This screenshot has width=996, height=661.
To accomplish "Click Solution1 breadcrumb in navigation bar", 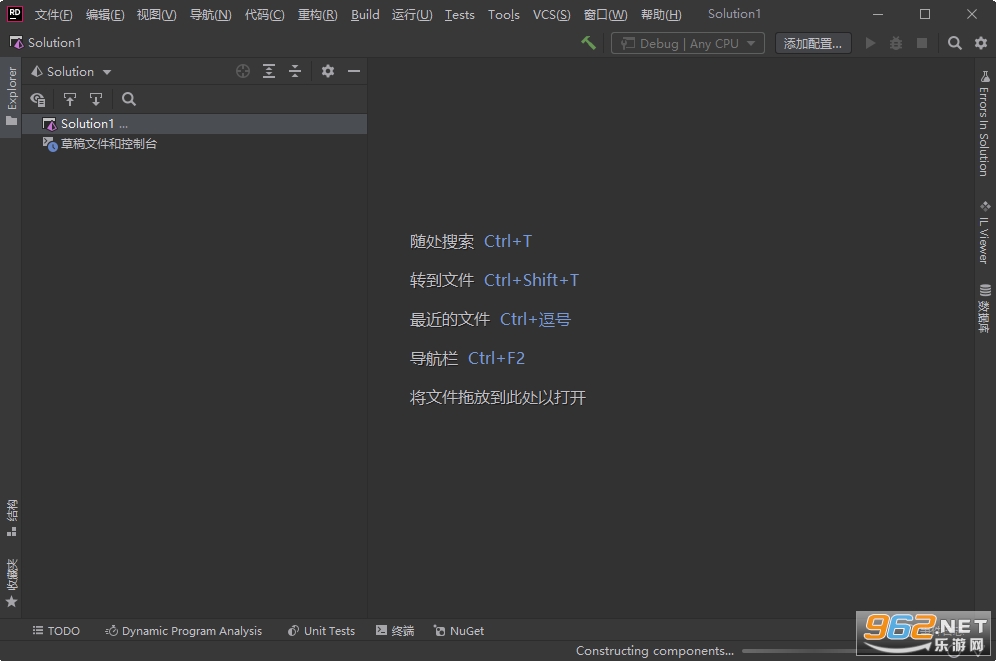I will (46, 43).
